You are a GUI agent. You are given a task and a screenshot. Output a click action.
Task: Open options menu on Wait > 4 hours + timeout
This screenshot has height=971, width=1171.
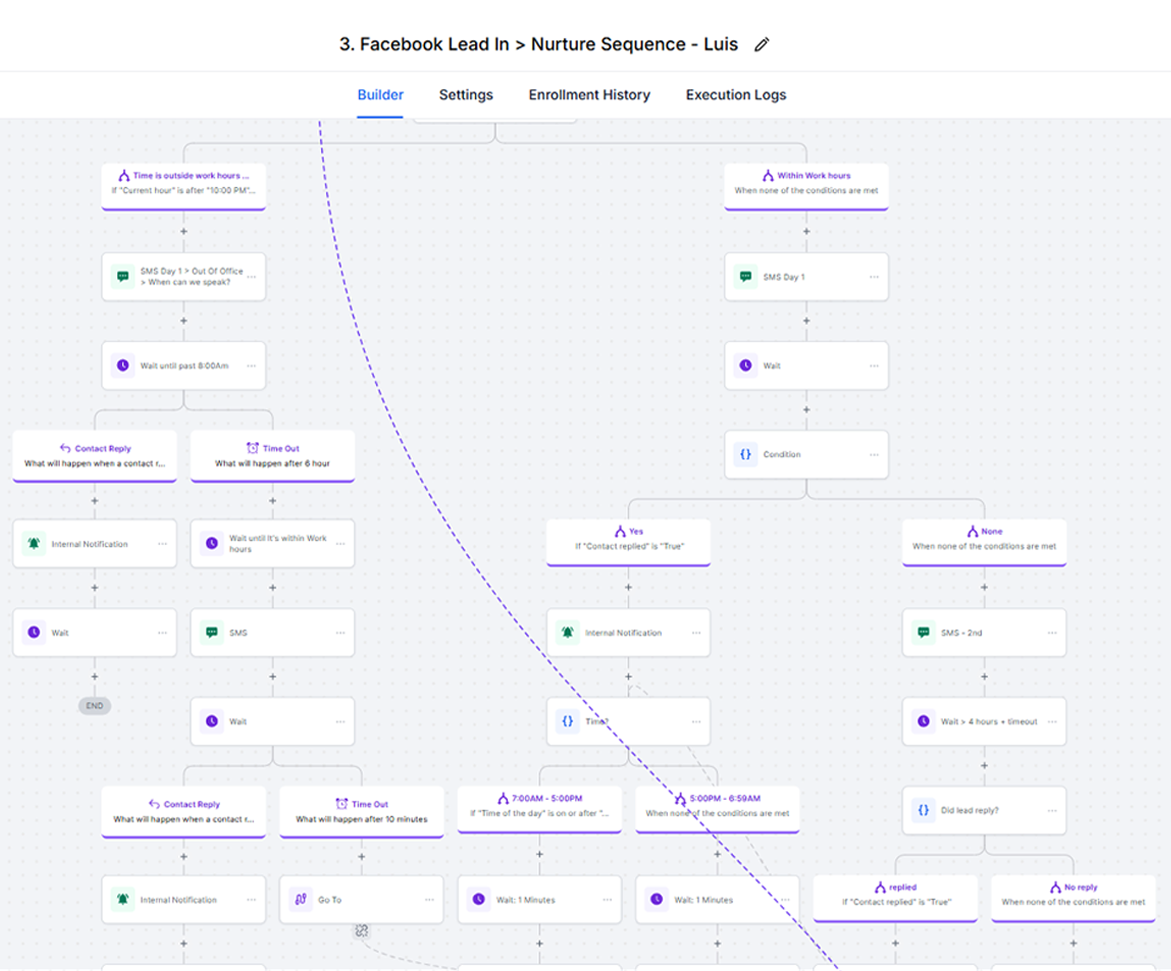tap(1052, 722)
